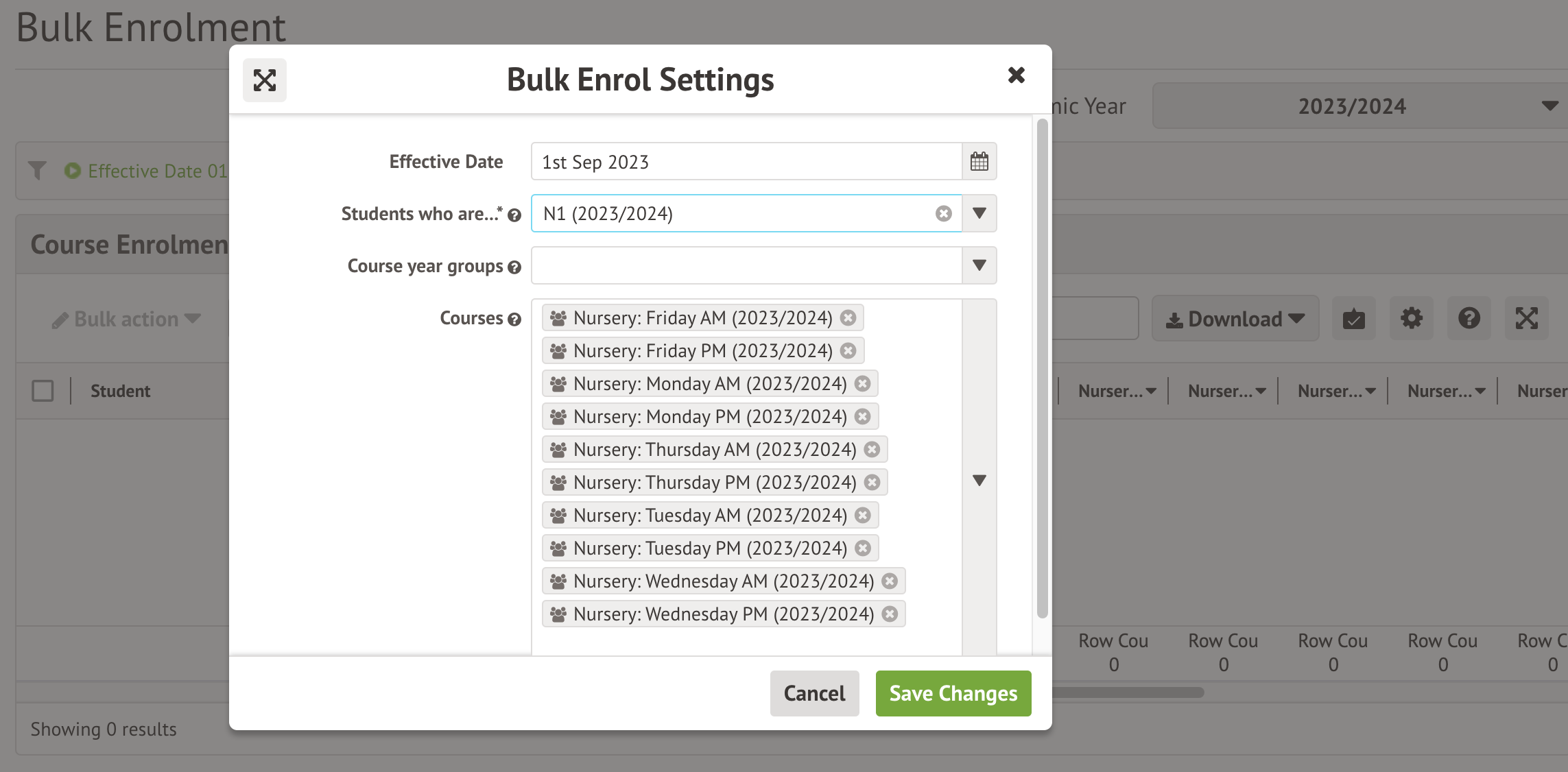Tick the select-all Student checkbox
Viewport: 1568px width, 772px height.
coord(43,391)
